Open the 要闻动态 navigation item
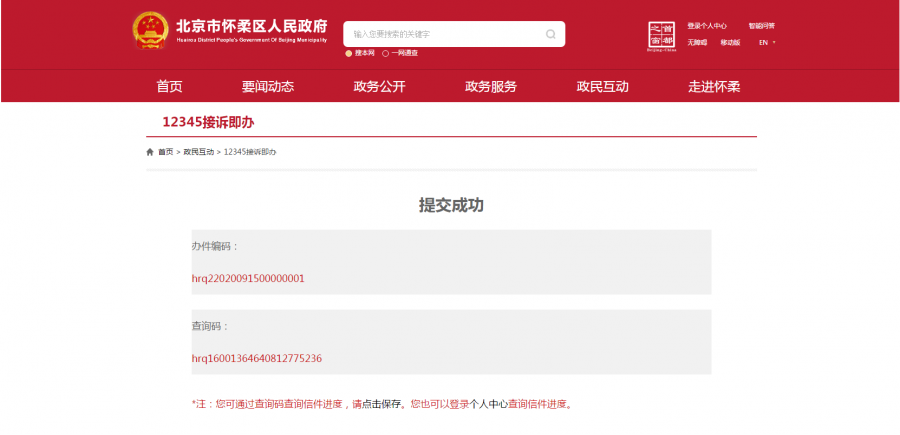 (267, 86)
